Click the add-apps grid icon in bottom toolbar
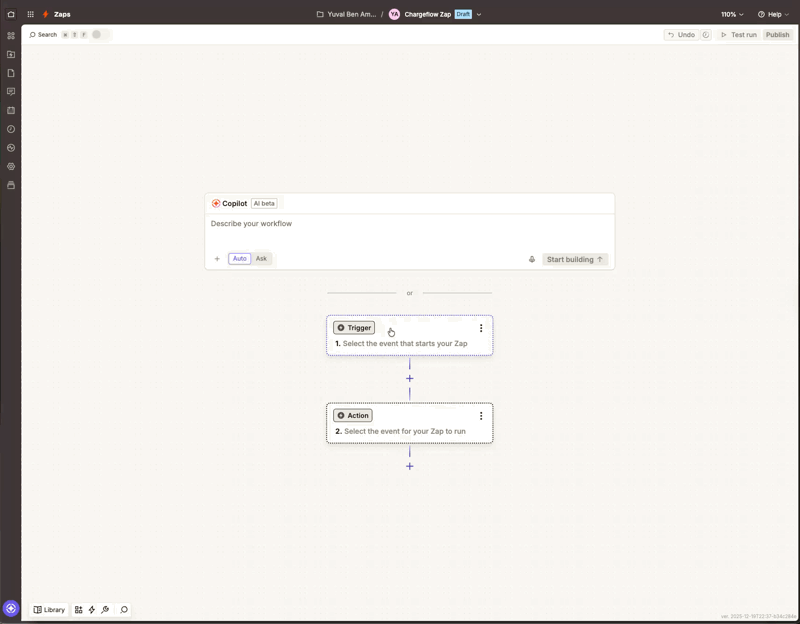Image resolution: width=800 pixels, height=624 pixels. coord(78,610)
